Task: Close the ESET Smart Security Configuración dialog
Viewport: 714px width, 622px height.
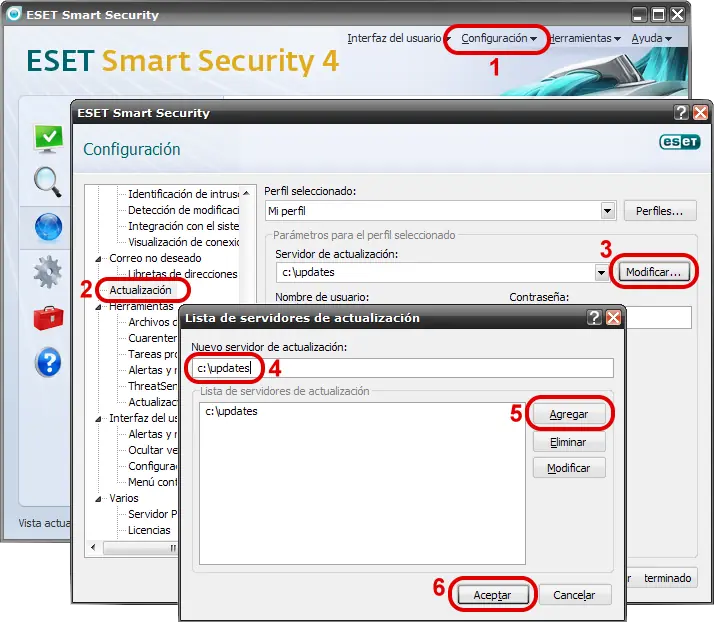Action: 700,112
